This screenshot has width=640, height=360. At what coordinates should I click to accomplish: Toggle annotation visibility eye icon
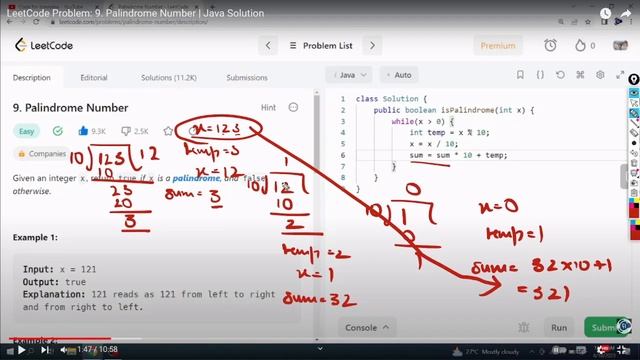(x=633, y=93)
